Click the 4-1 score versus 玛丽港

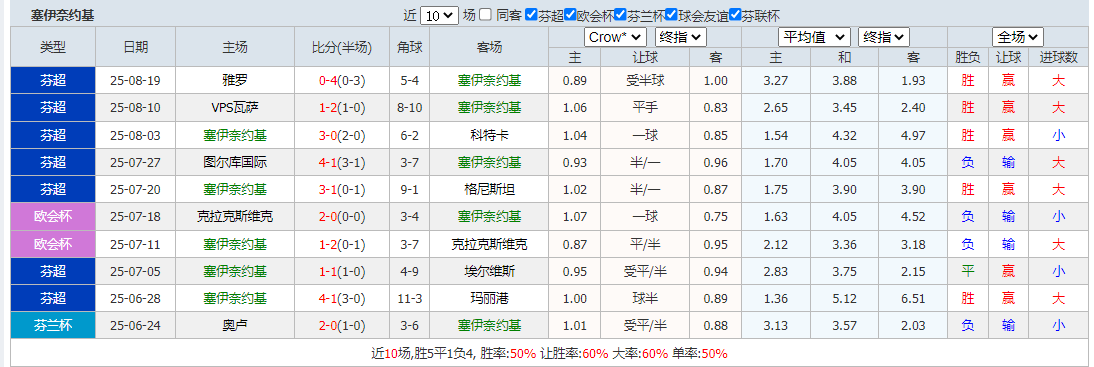(x=329, y=299)
